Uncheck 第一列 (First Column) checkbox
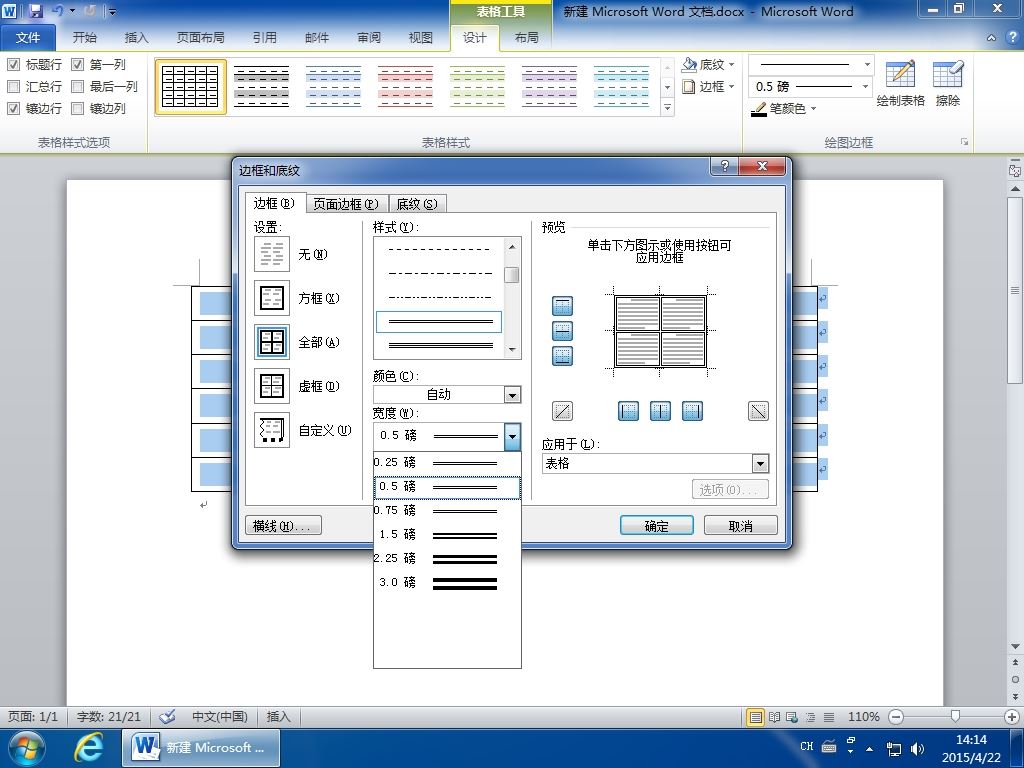This screenshot has height=768, width=1024. [77, 64]
